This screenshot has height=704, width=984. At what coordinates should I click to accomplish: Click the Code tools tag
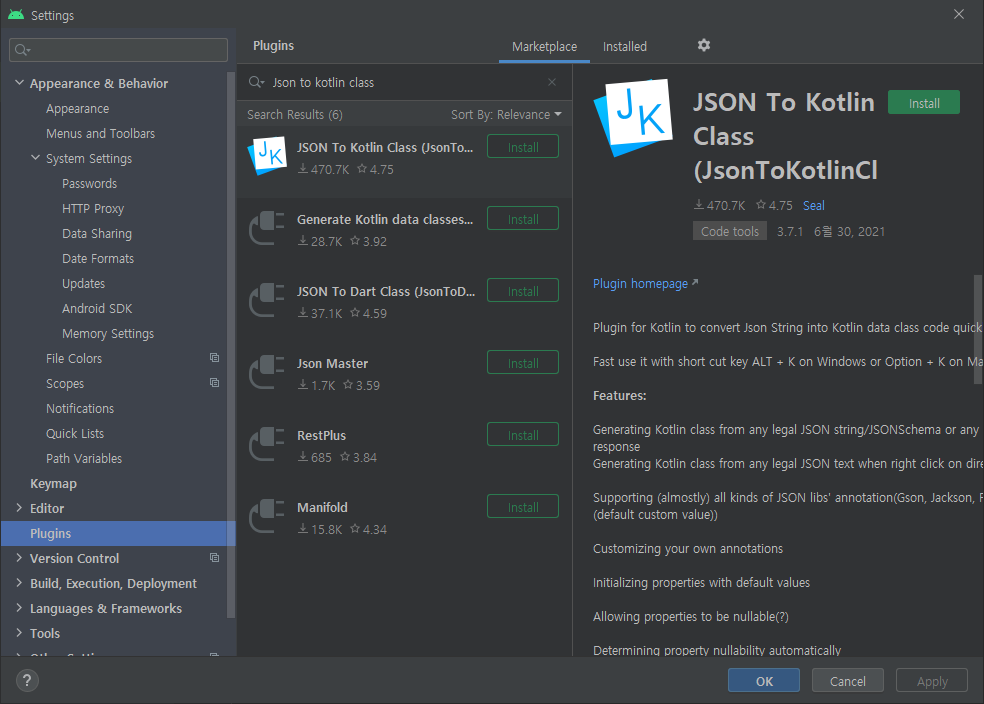[x=730, y=231]
